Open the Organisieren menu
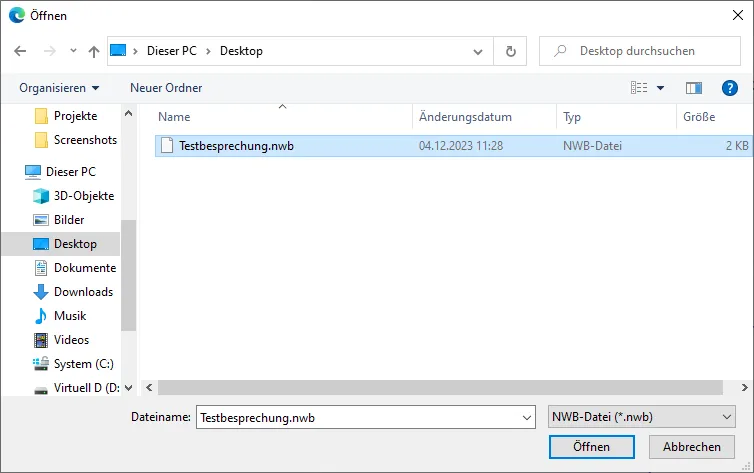This screenshot has height=473, width=754. (x=59, y=88)
